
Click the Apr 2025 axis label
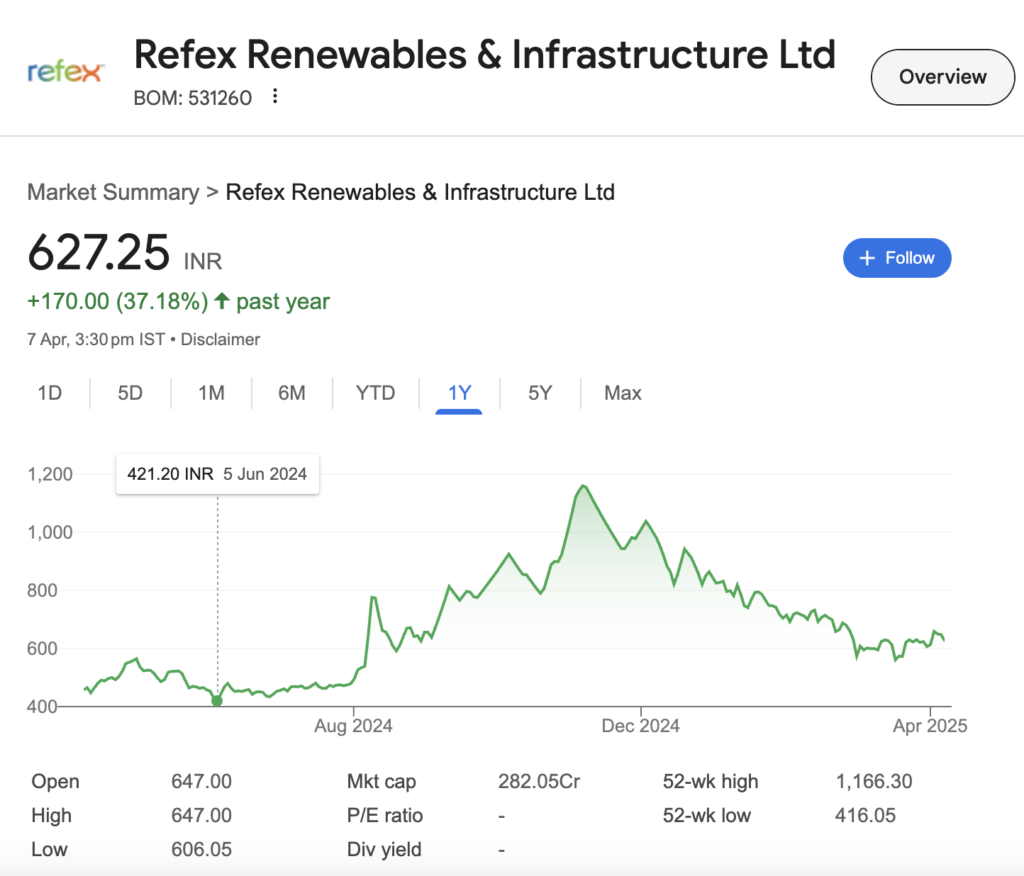pos(930,726)
